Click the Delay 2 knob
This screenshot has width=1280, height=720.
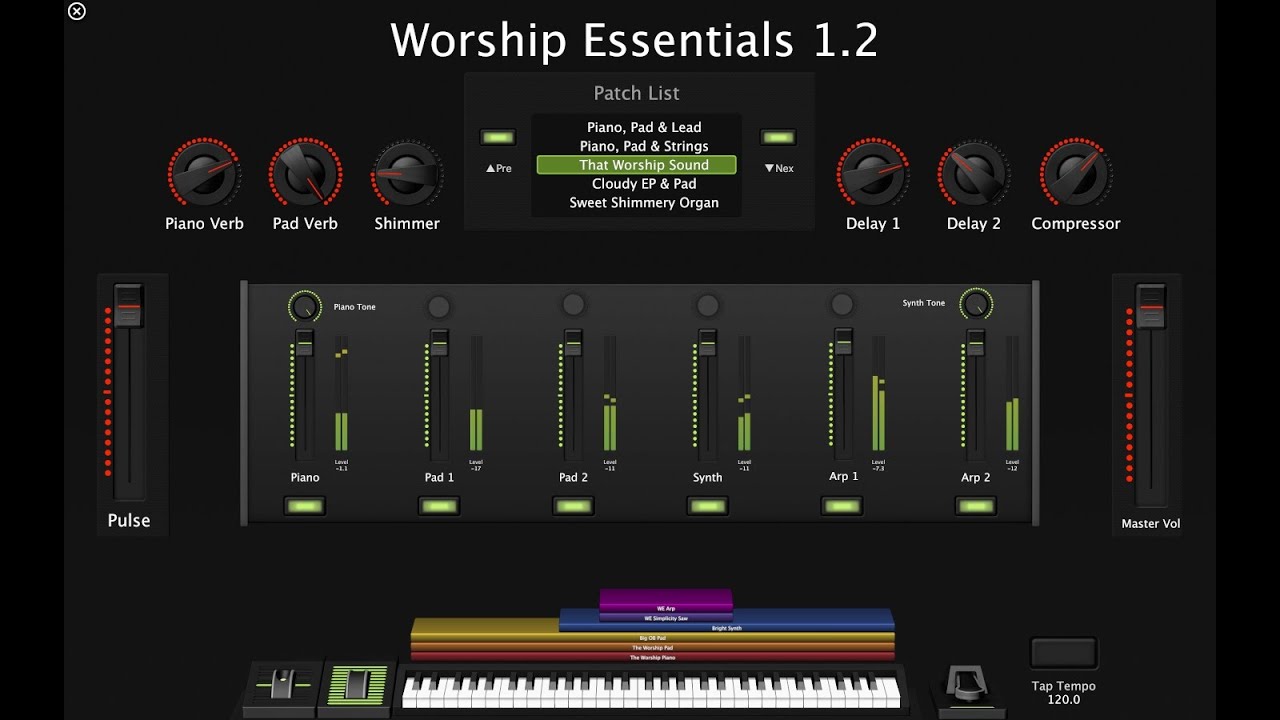click(x=974, y=173)
